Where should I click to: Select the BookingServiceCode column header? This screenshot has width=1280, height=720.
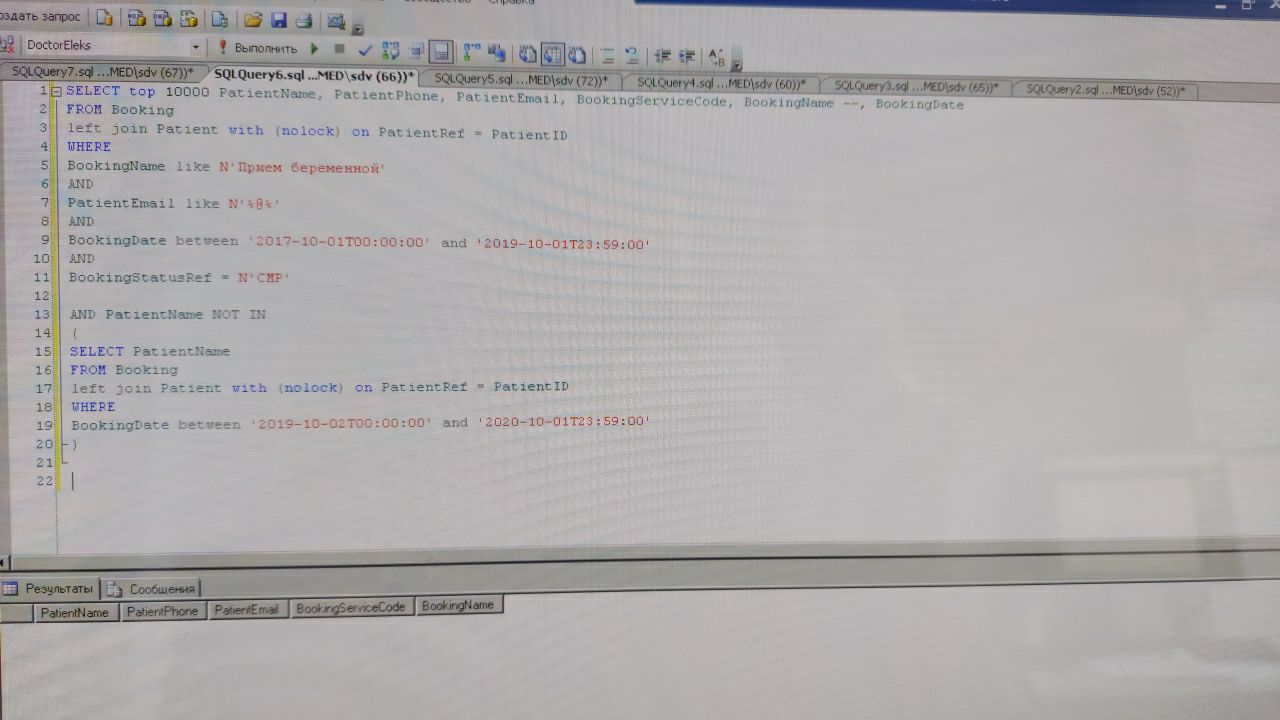pyautogui.click(x=351, y=607)
